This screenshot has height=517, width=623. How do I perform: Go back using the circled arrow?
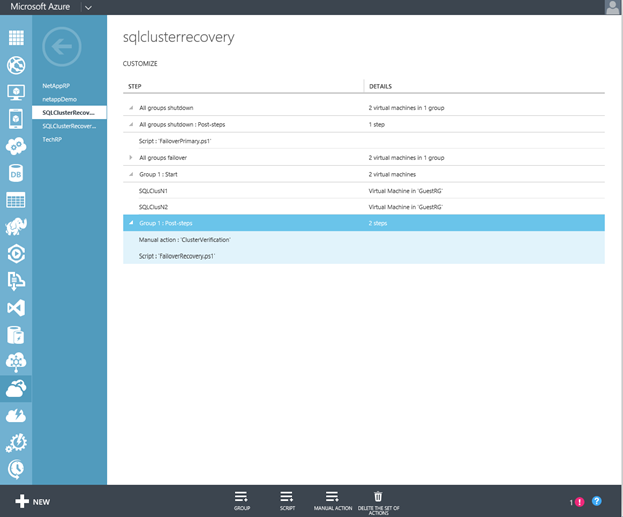[62, 47]
